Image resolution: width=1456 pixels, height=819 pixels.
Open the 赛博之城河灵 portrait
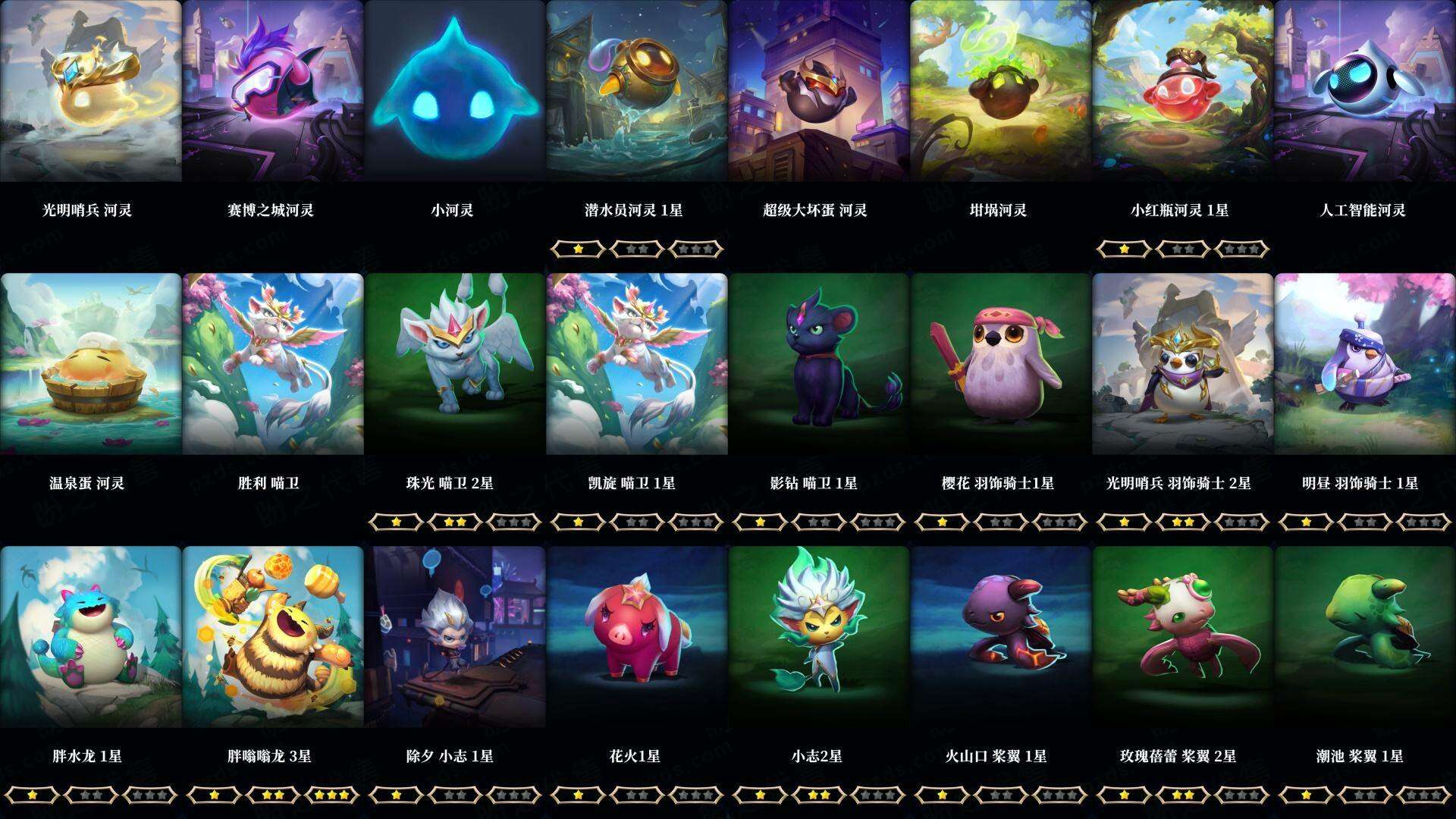point(273,91)
